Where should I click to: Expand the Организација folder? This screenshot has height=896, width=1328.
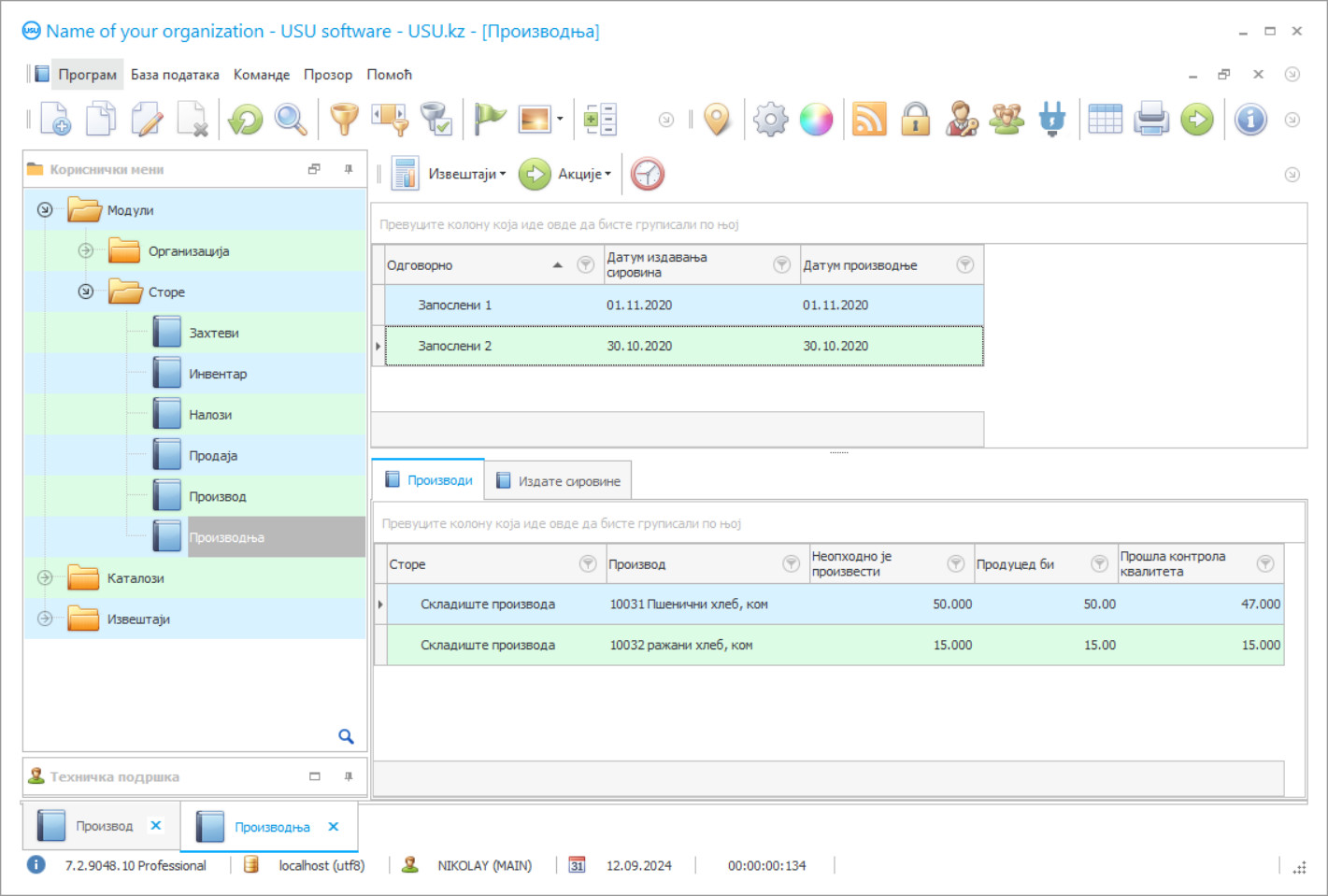(86, 250)
